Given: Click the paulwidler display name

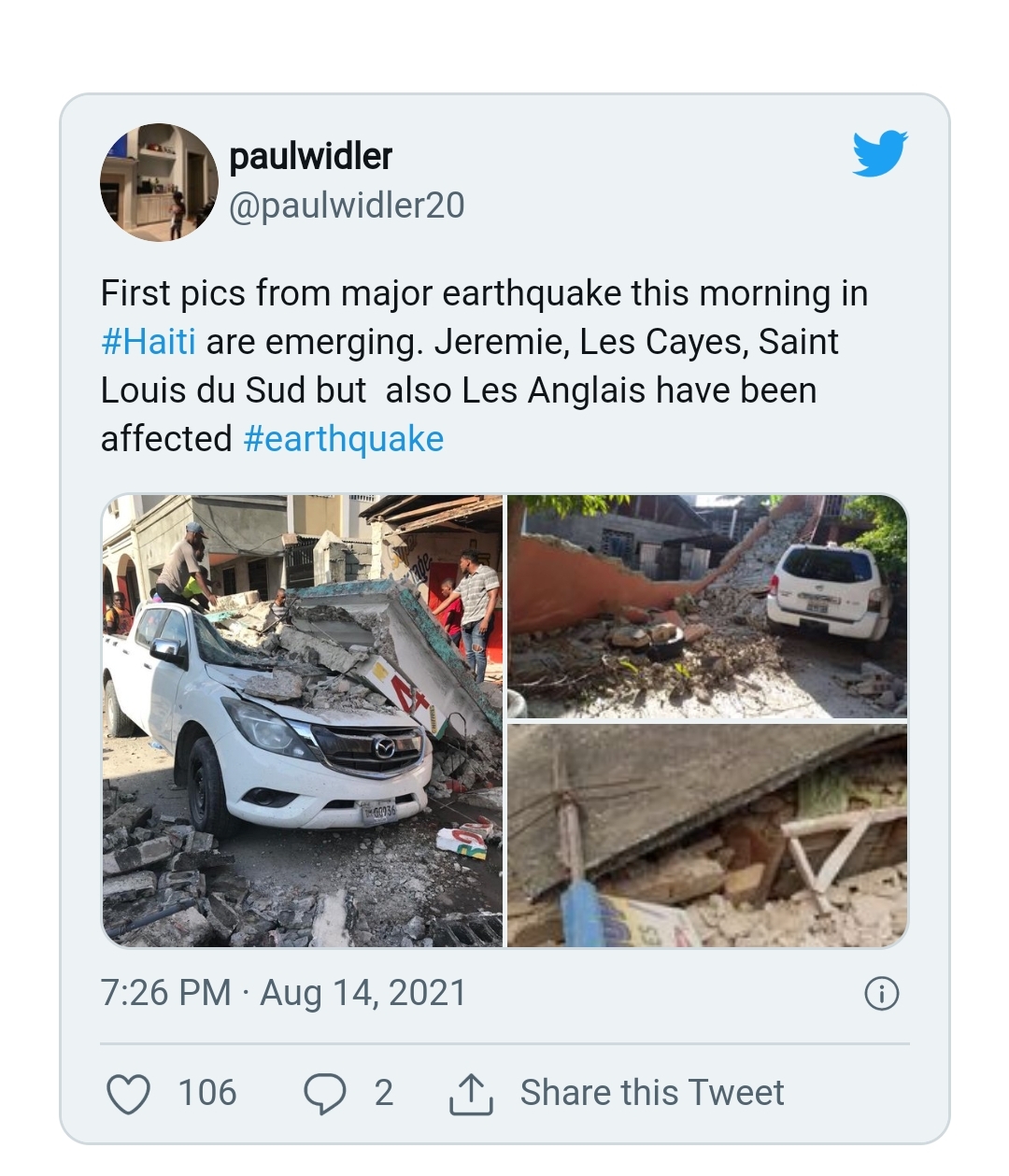Looking at the screenshot, I should tap(310, 157).
